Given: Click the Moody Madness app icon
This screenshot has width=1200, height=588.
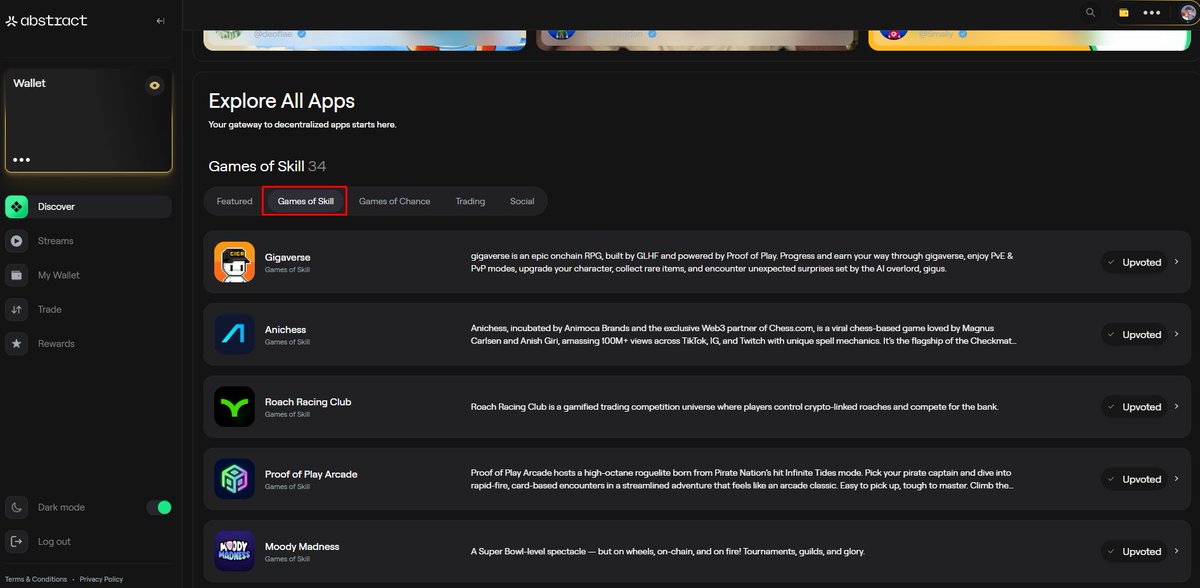Looking at the screenshot, I should 234,551.
